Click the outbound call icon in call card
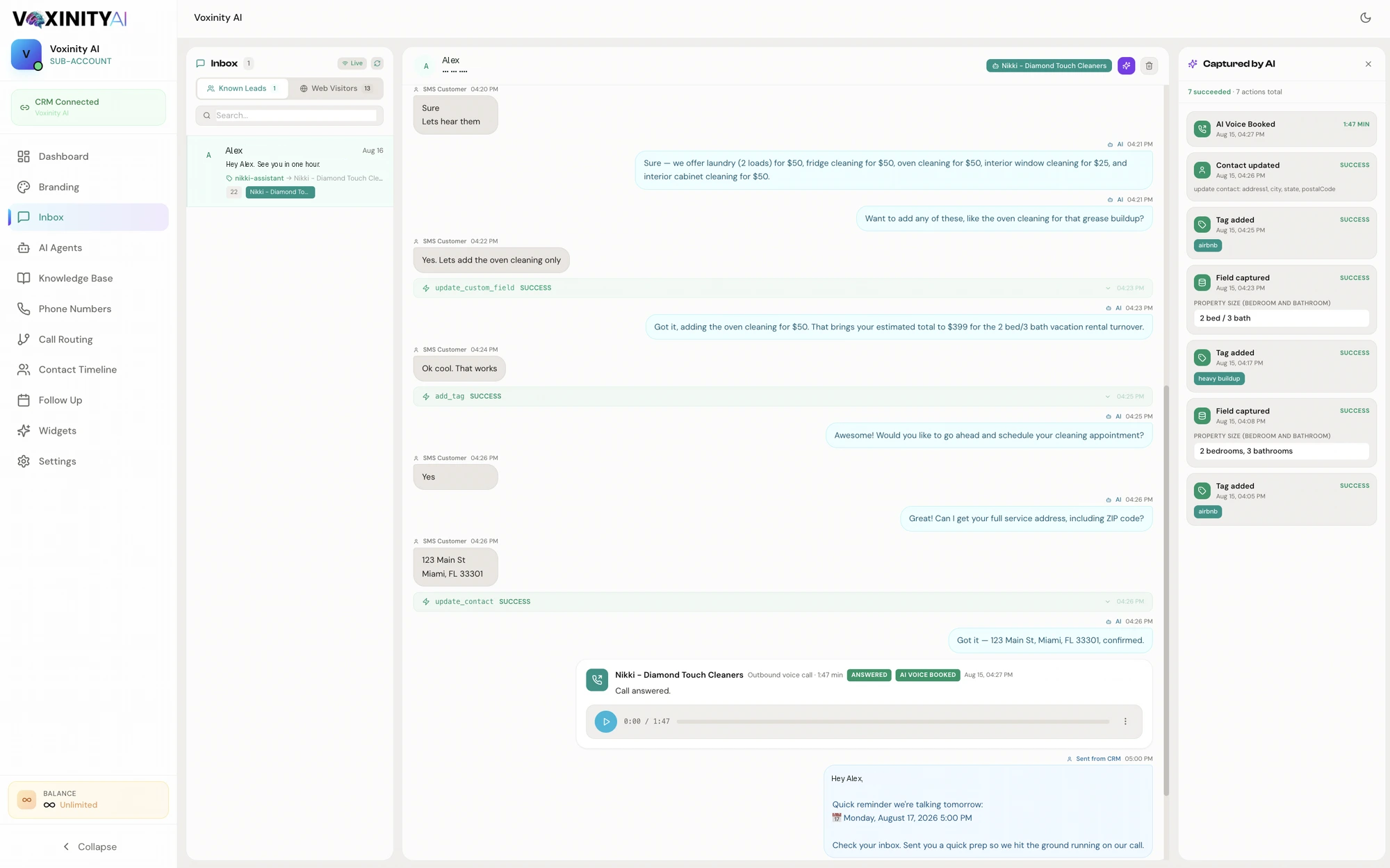1390x868 pixels. [x=597, y=680]
